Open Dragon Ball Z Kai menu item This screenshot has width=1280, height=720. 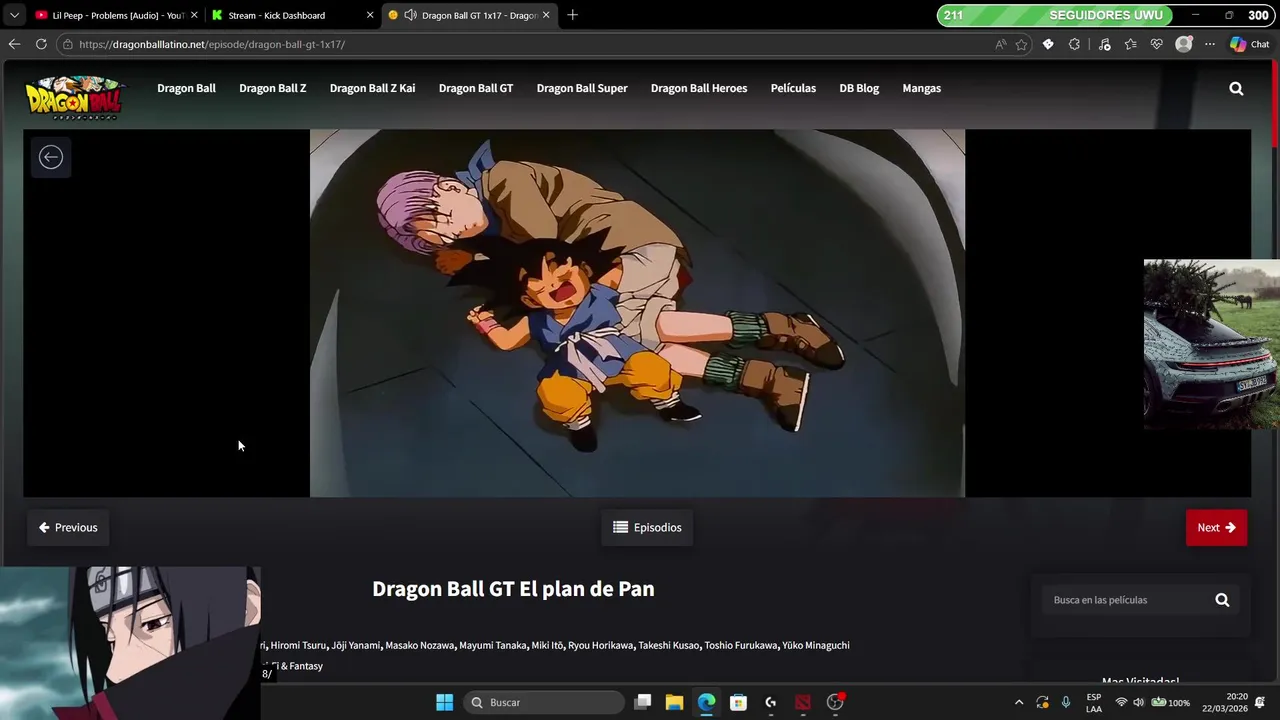click(372, 88)
